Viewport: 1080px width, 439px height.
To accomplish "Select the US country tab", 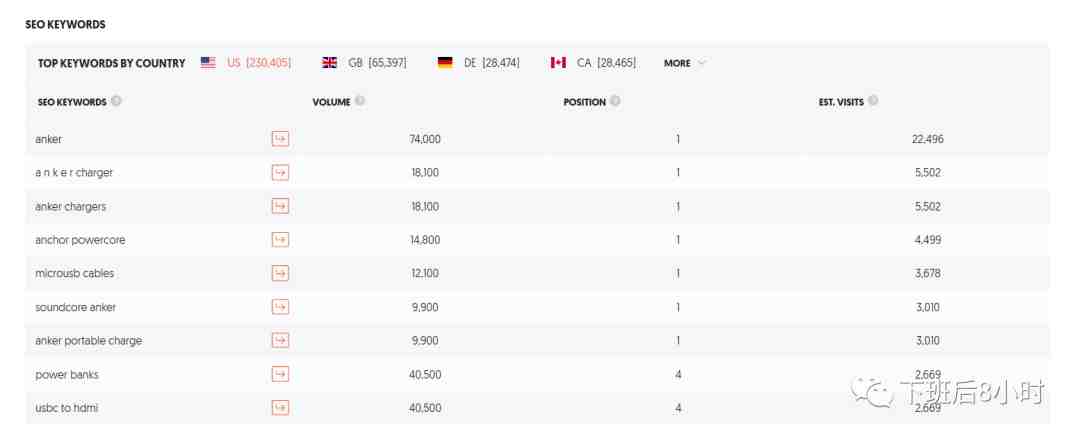I will (x=246, y=63).
